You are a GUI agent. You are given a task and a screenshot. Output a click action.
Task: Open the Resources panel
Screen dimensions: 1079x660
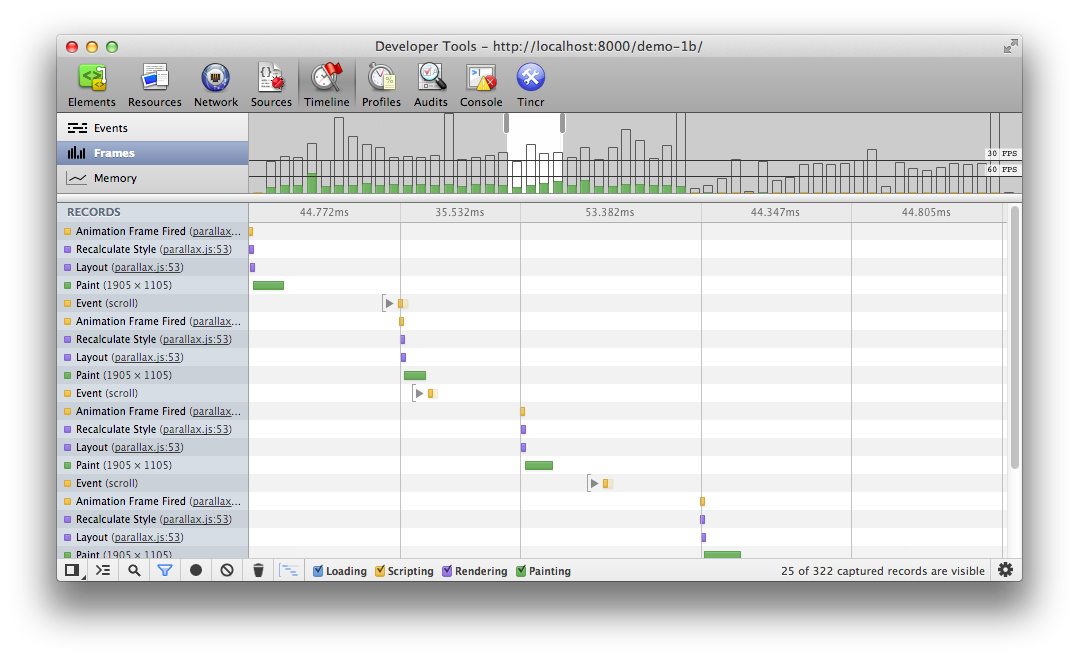click(155, 85)
